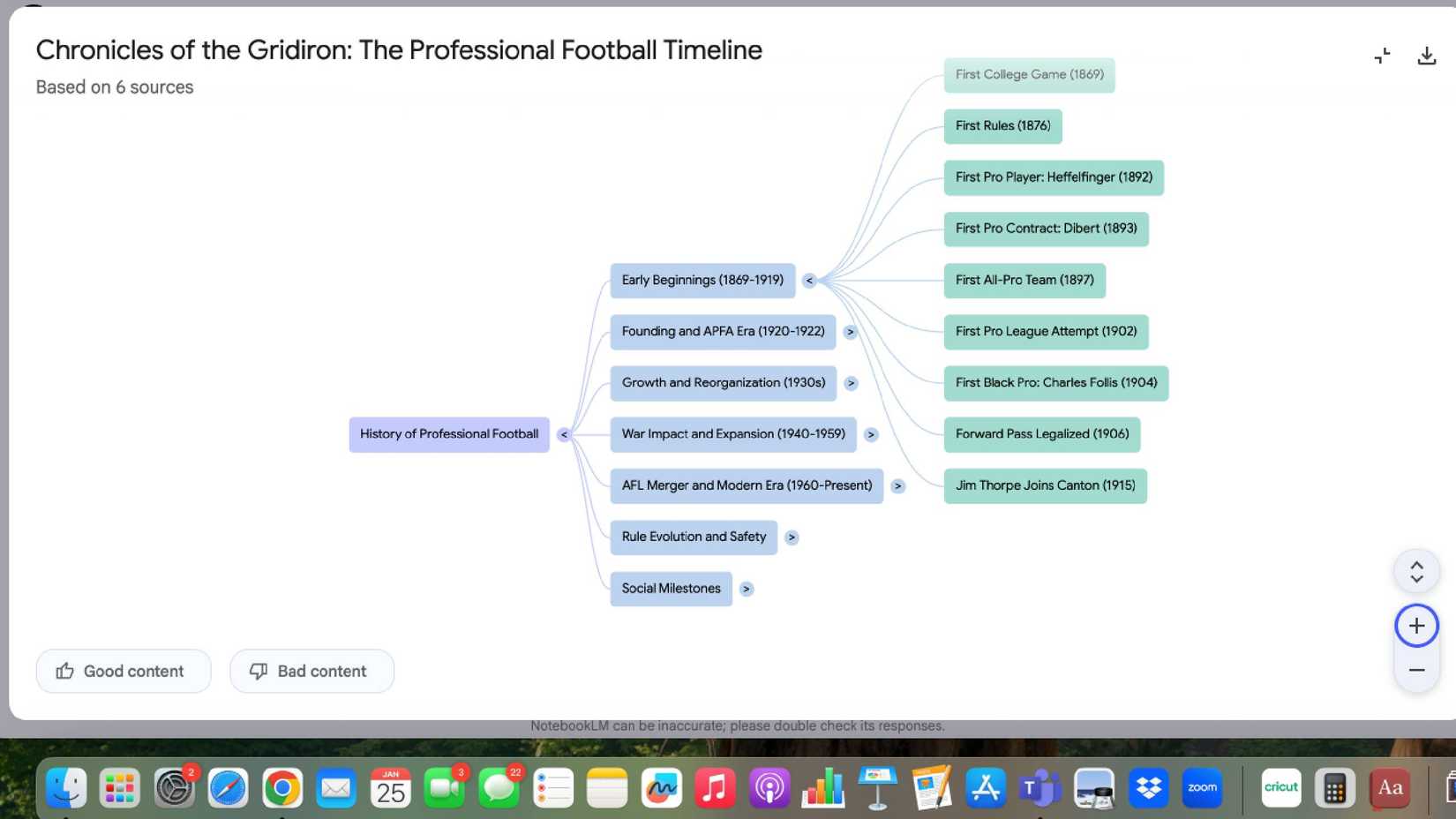This screenshot has height=819, width=1456.
Task: Collapse the mind map to smaller view
Action: (x=1382, y=55)
